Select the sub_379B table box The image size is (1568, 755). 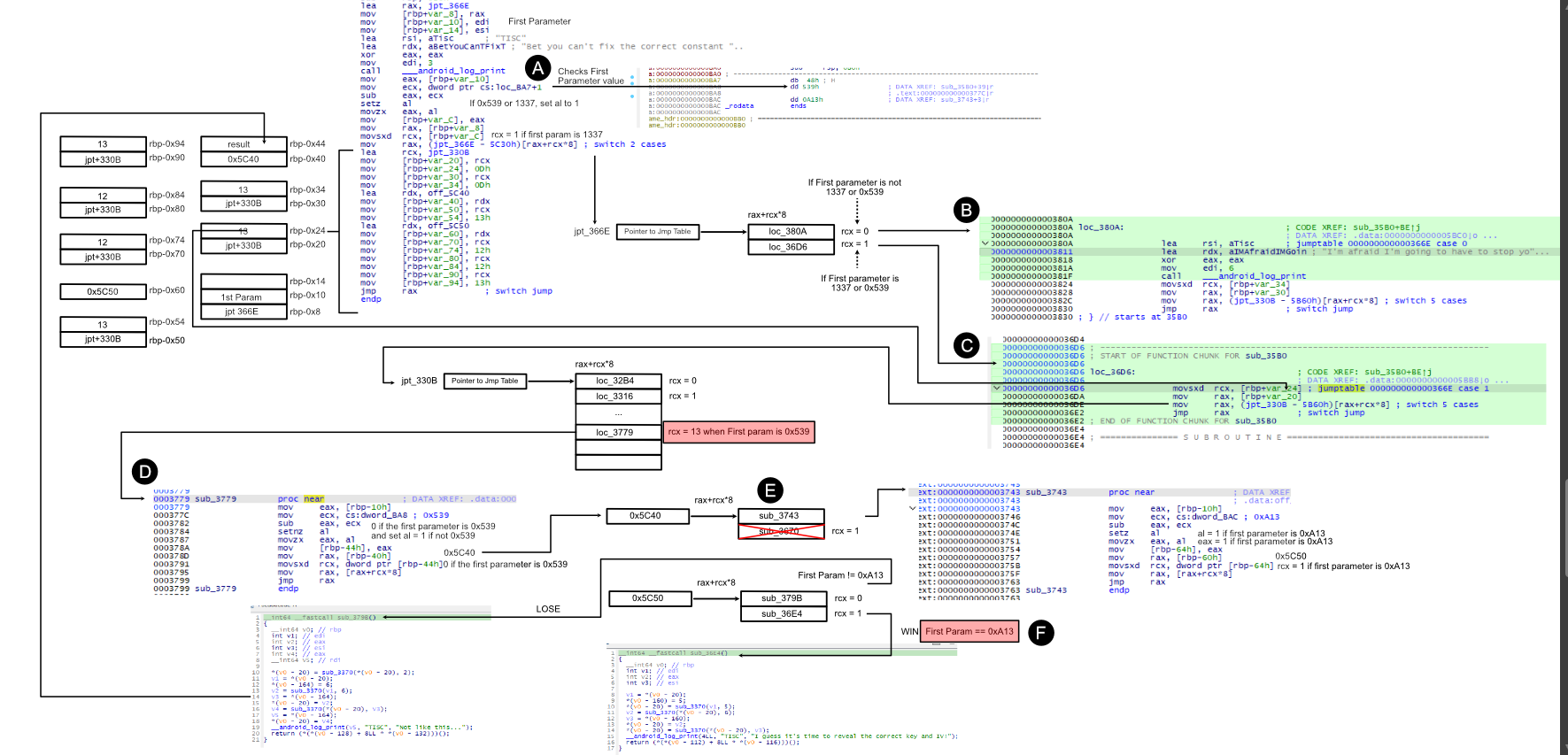783,598
